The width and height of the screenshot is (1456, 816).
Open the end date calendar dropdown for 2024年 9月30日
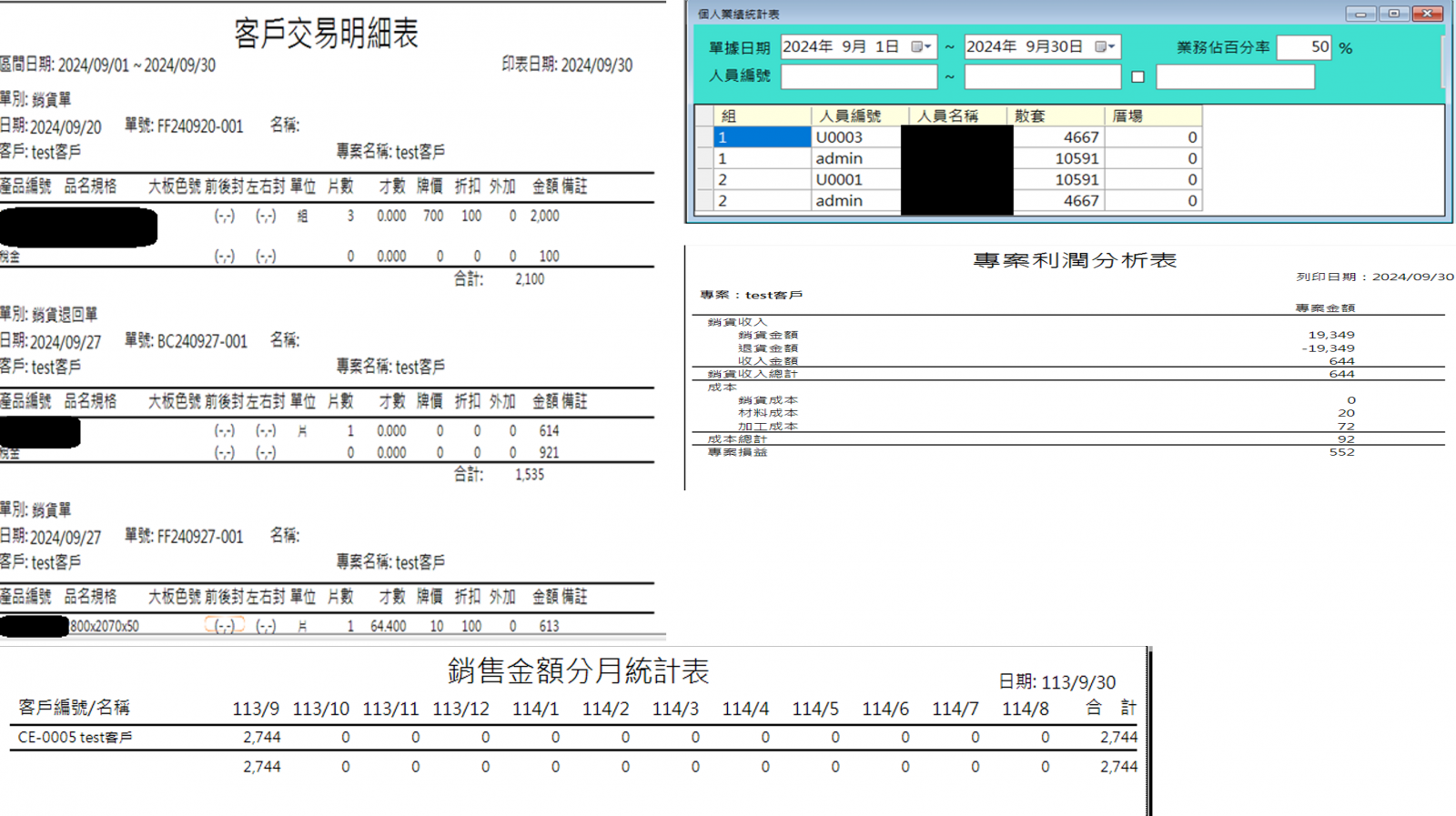[1105, 47]
